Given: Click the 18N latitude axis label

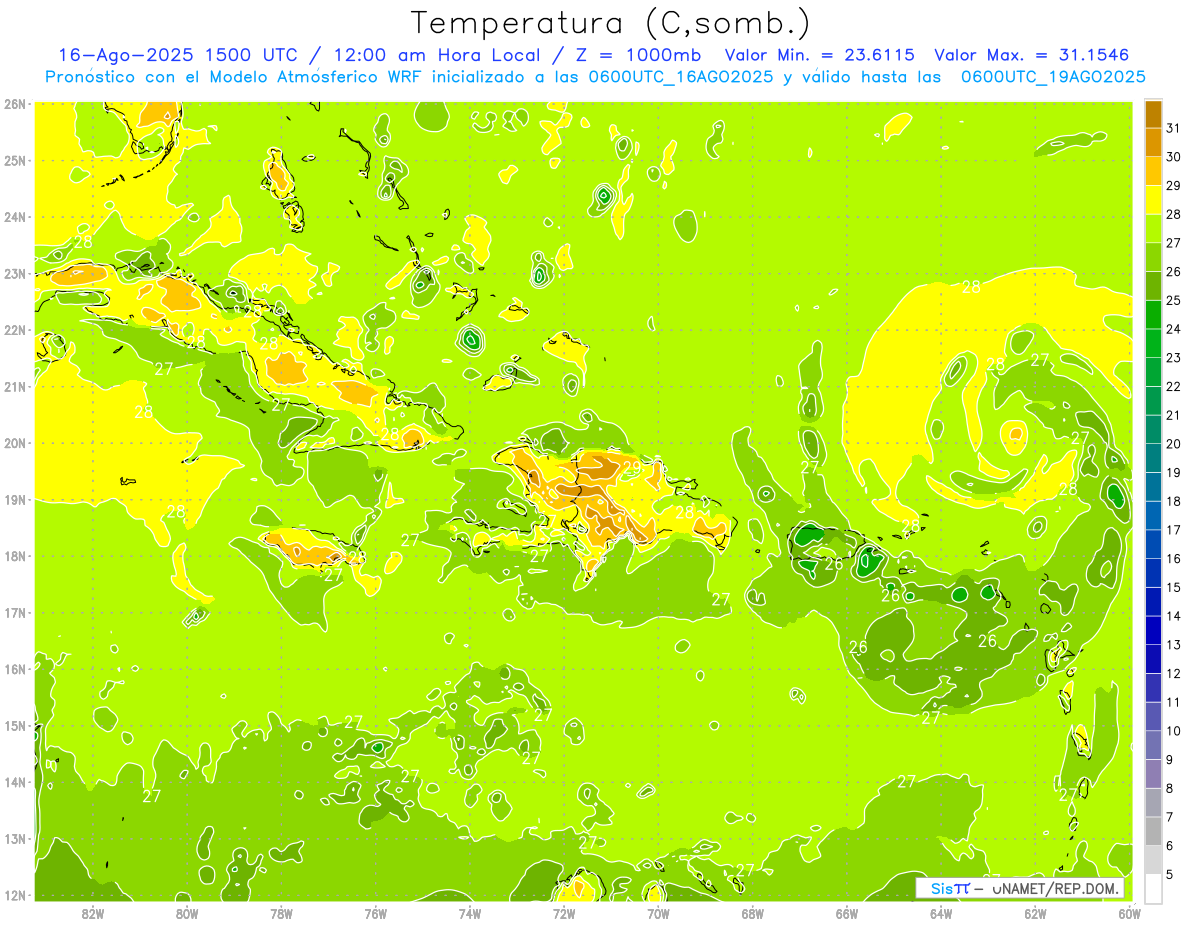Looking at the screenshot, I should click(15, 556).
